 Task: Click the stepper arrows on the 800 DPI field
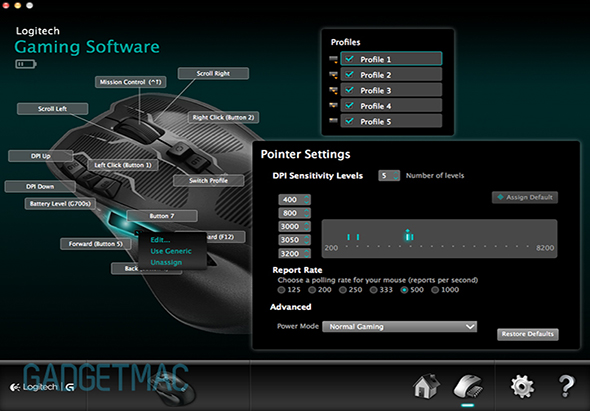click(307, 213)
